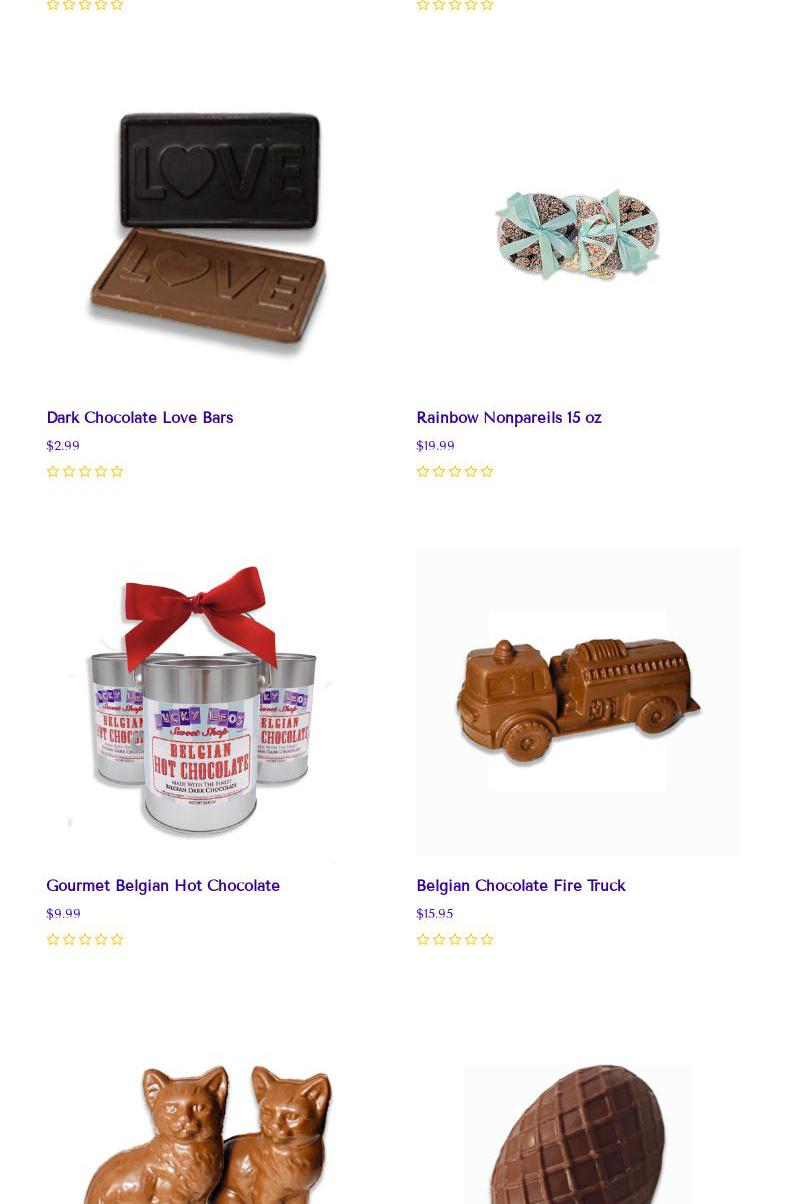Viewport: 785px width, 1204px height.
Task: Open the Belgian Chocolate Fire Truck link
Action: point(521,886)
